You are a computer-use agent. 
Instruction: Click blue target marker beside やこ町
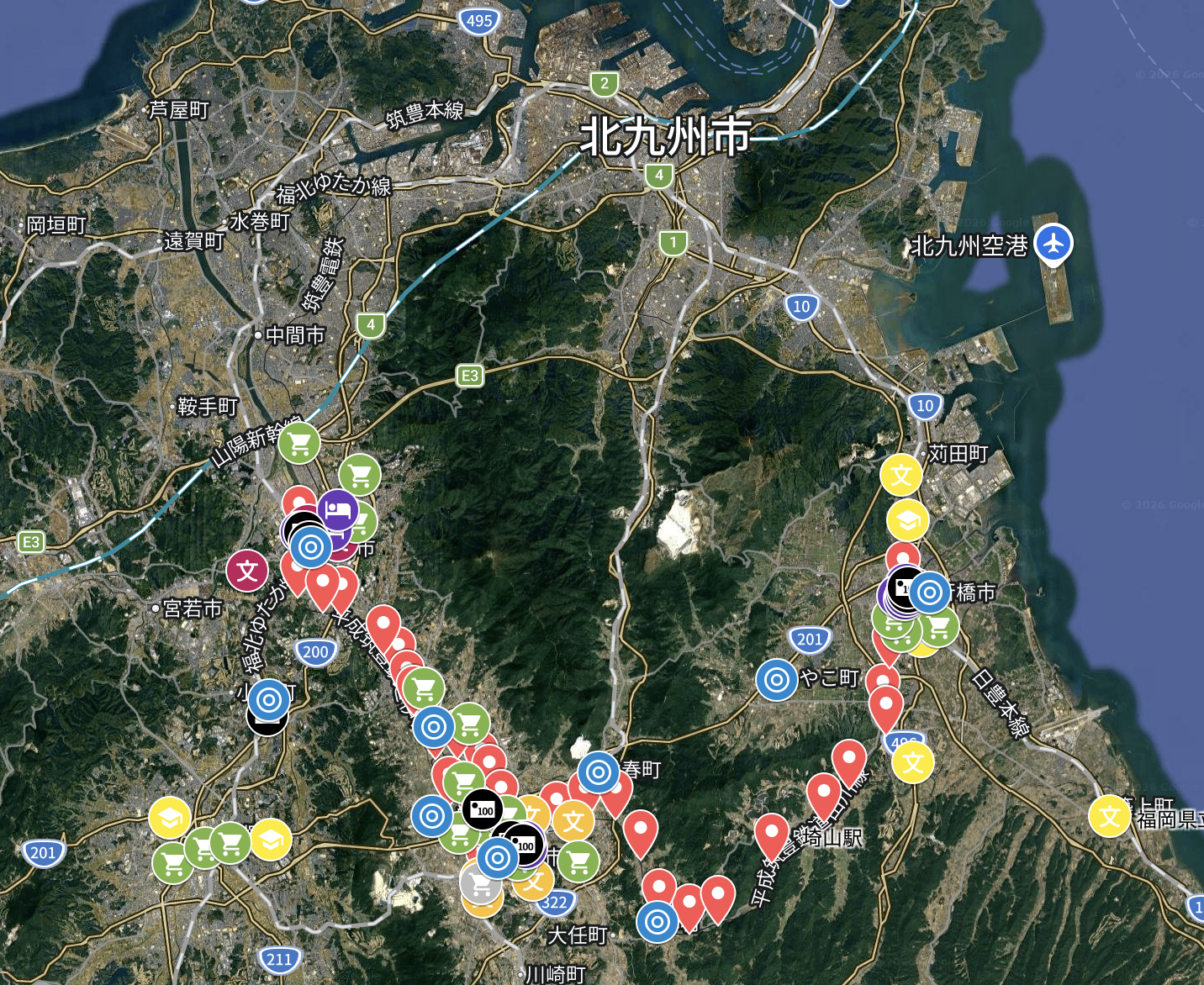776,679
